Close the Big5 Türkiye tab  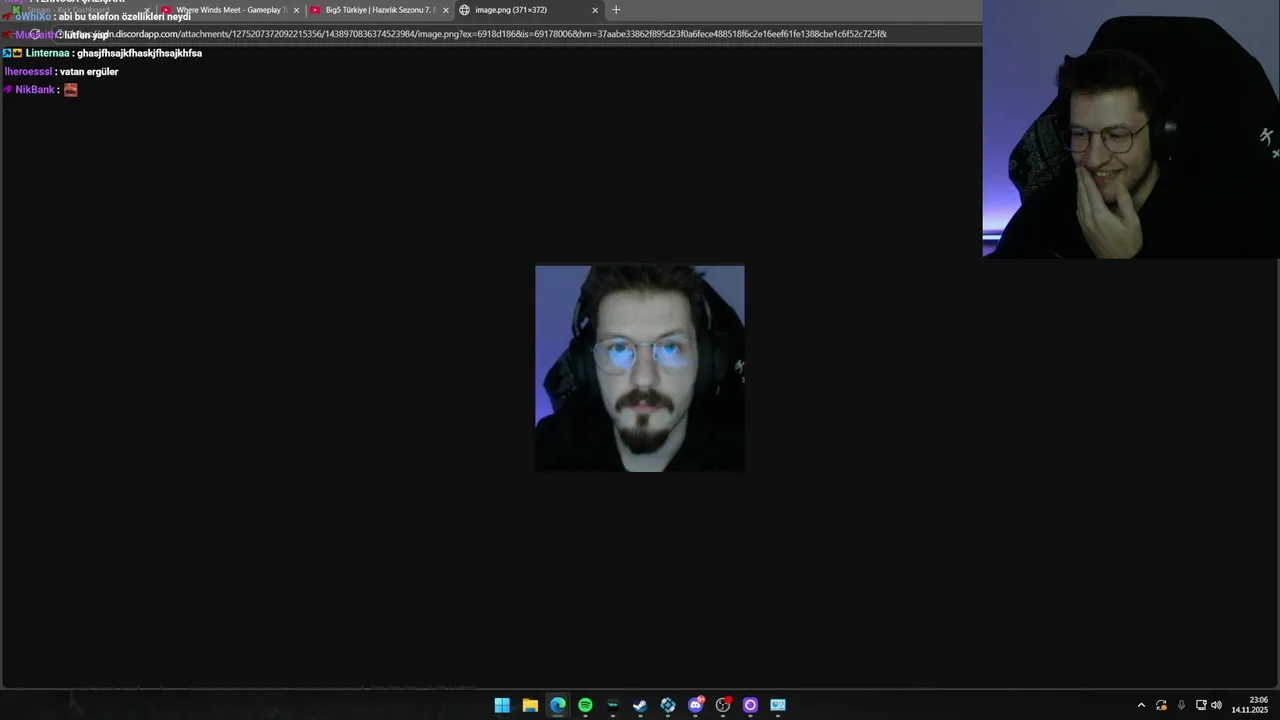click(446, 10)
